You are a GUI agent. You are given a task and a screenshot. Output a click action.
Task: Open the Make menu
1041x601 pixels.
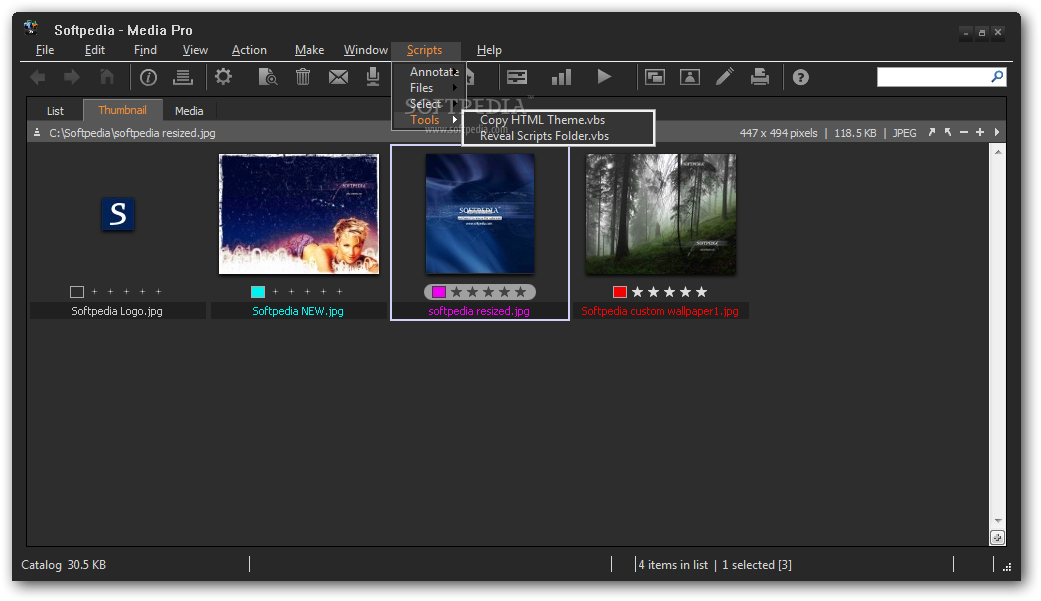(x=309, y=50)
